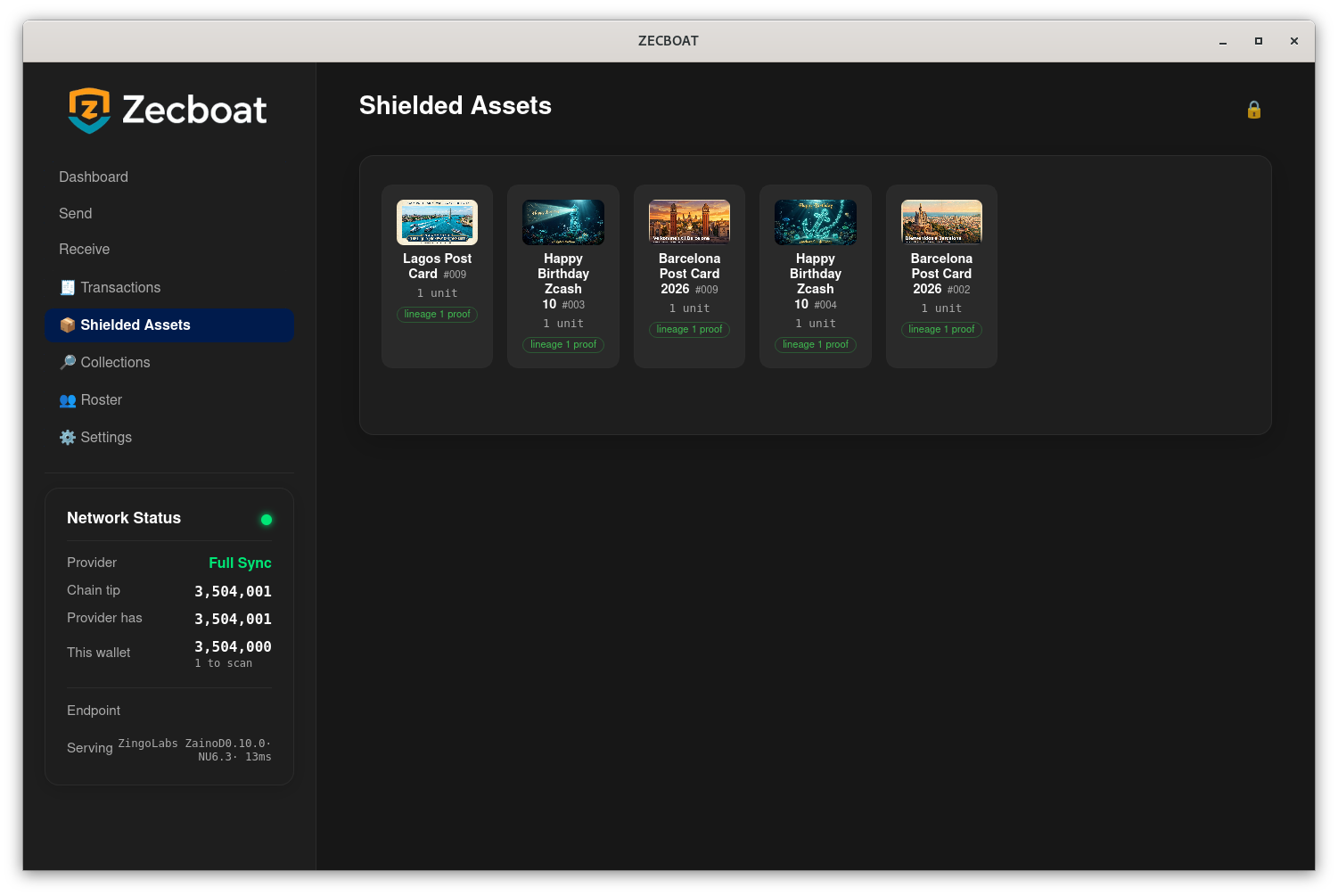Select the Shielded Assets sidebar item
Screen dimensions: 1338x896
[169, 325]
